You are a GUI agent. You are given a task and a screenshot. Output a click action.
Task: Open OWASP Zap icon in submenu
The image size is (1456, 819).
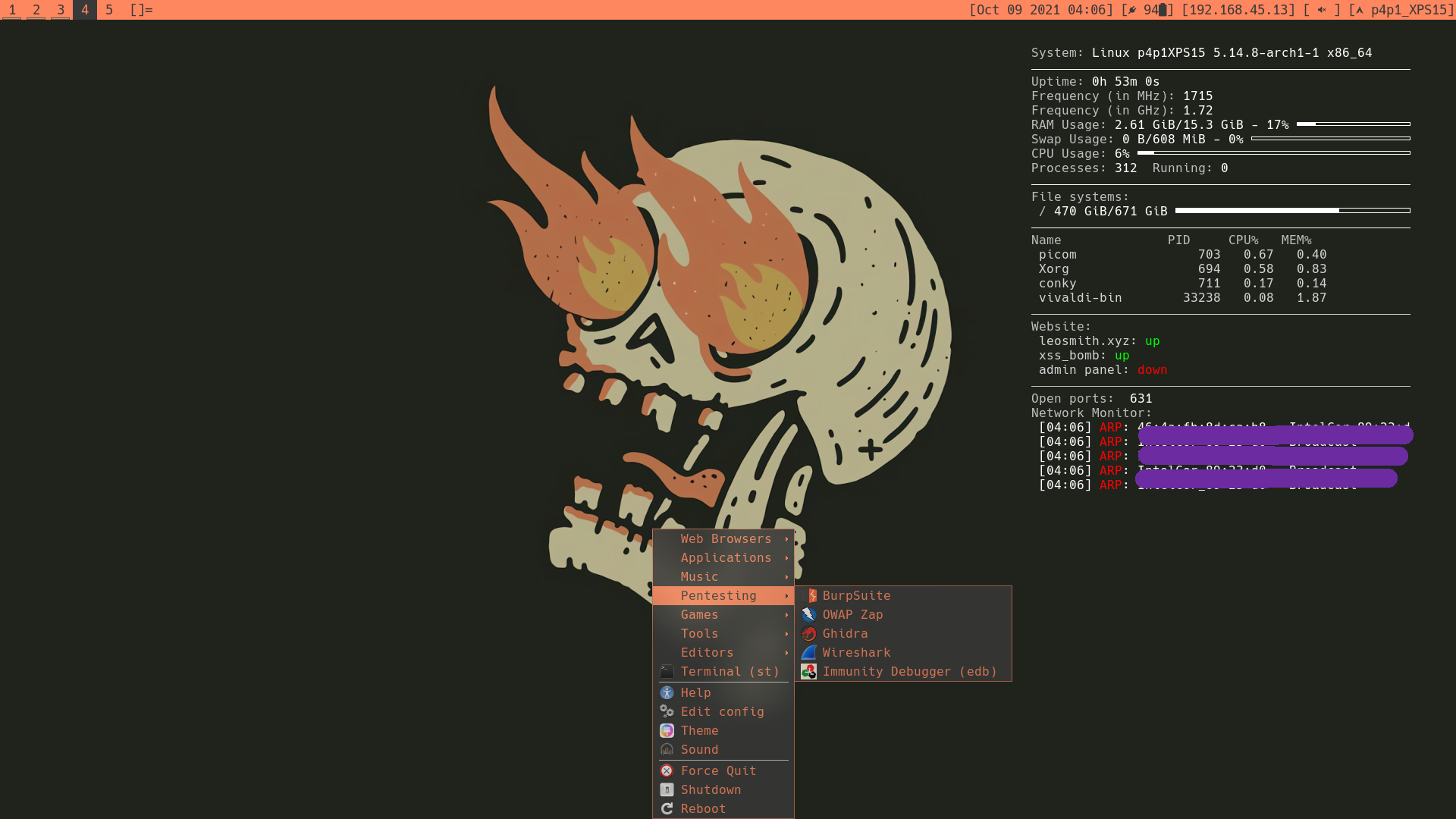tap(809, 615)
